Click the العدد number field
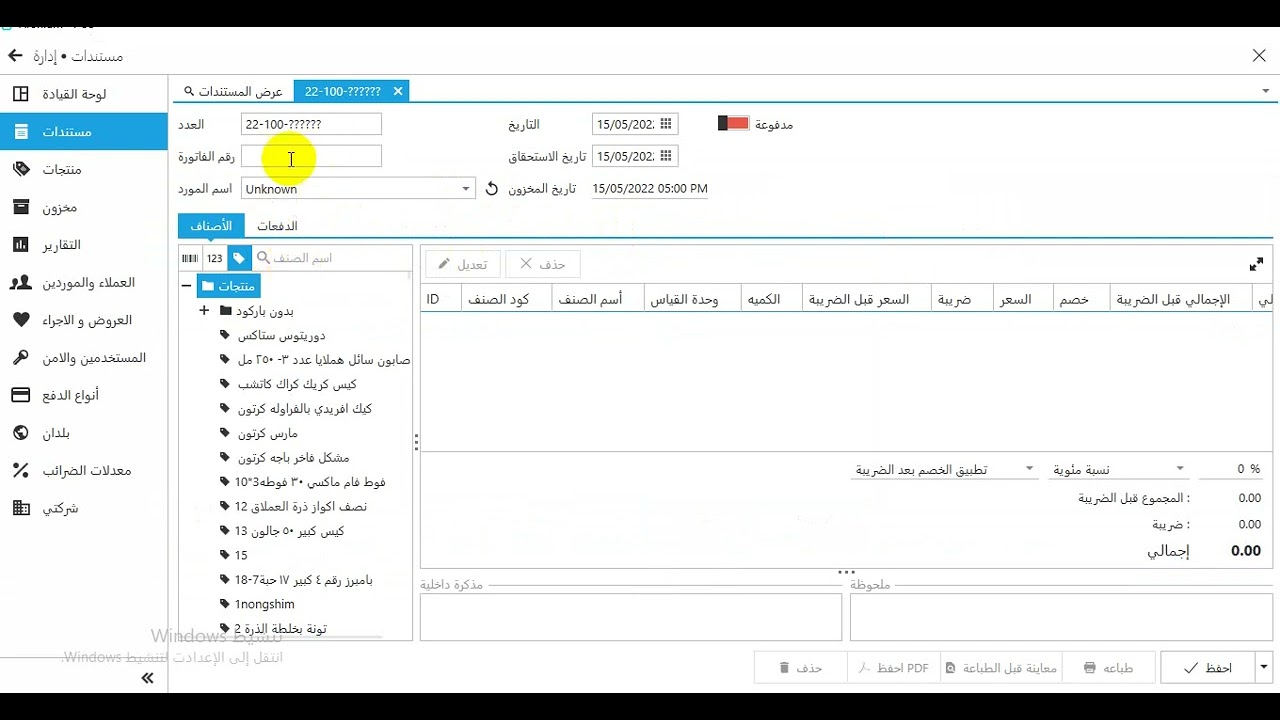1280x720 pixels. point(311,124)
